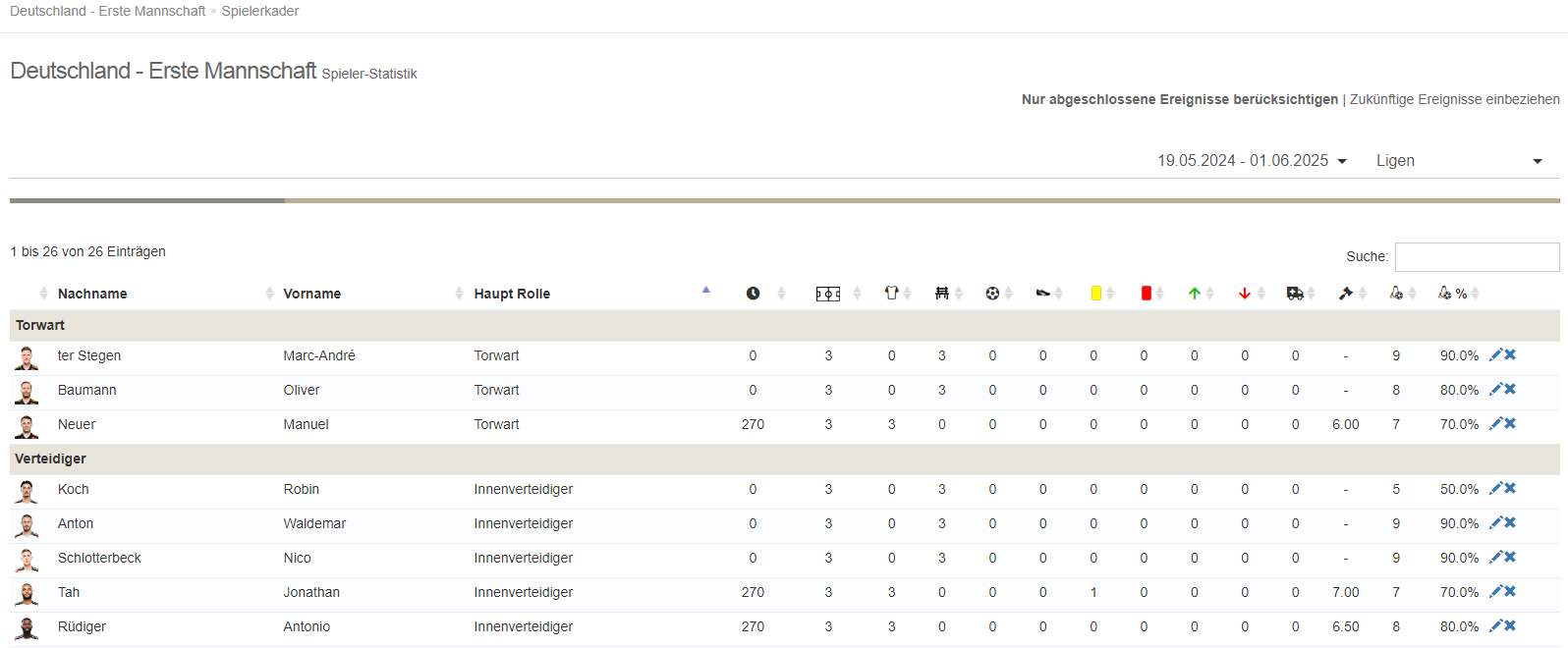Click the pencil edit icon for ter Stegen
The image size is (1568, 648).
coord(1495,355)
